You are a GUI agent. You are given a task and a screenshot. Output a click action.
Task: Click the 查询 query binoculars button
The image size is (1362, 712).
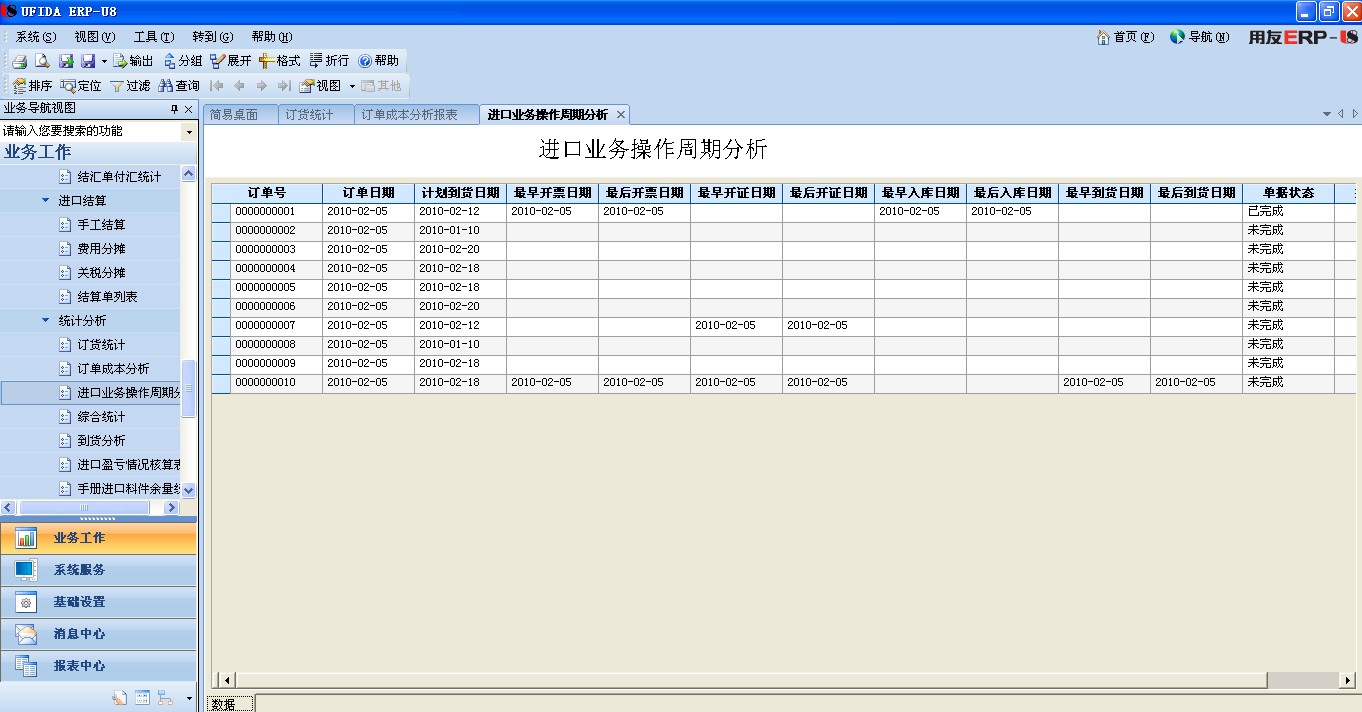179,86
